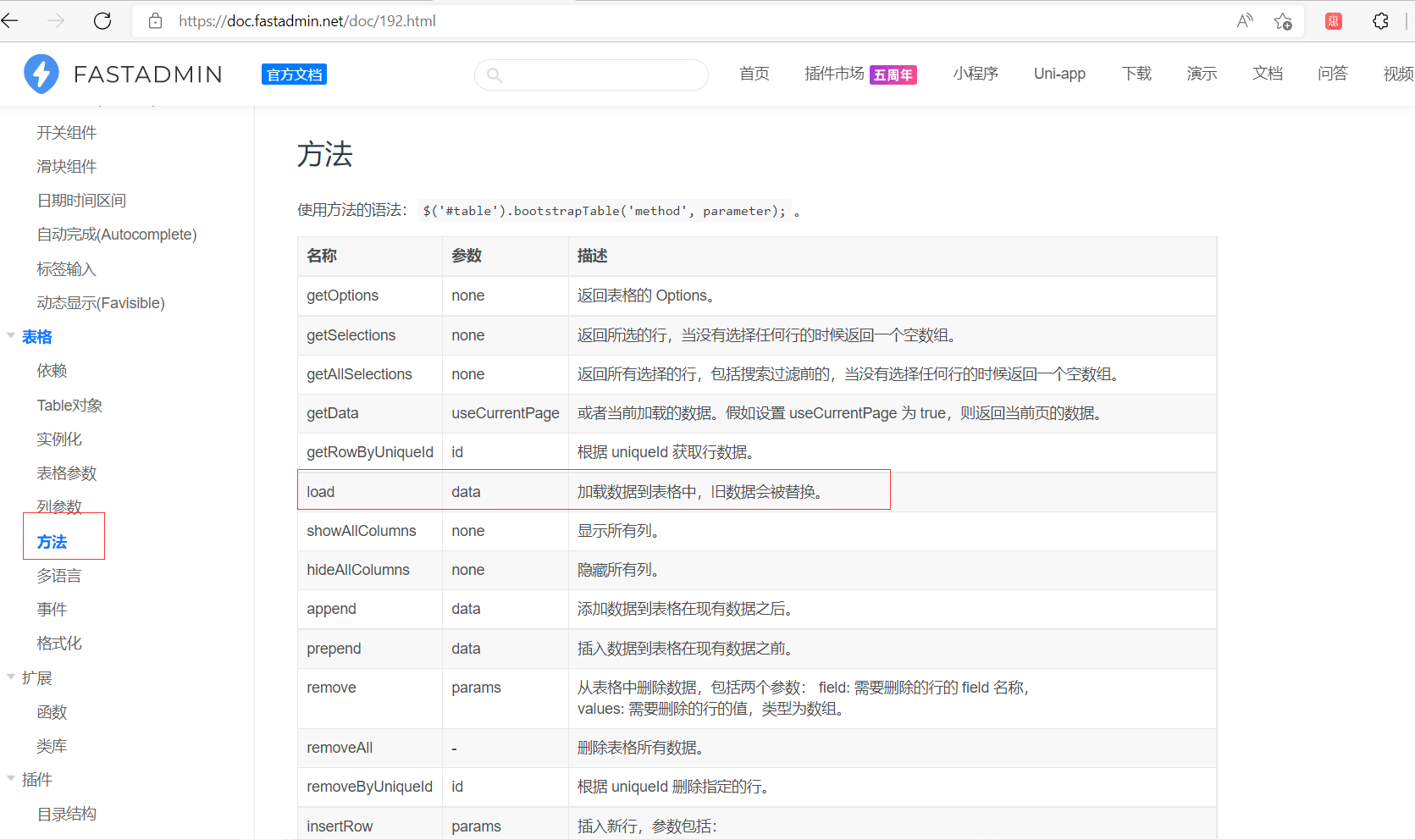Collapse the 扩展 section in the sidebar
Viewport: 1415px width, 840px height.
coord(11,677)
